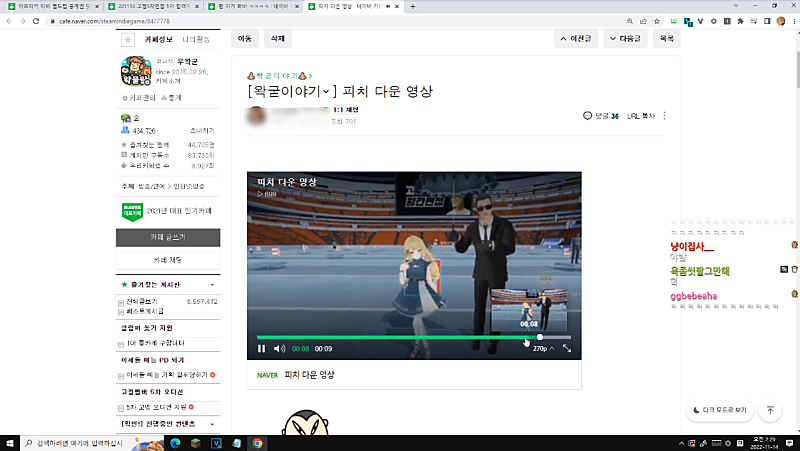Viewport: 800px width, 451px height.
Task: Switch to the 나의활동 tab
Action: pos(196,40)
